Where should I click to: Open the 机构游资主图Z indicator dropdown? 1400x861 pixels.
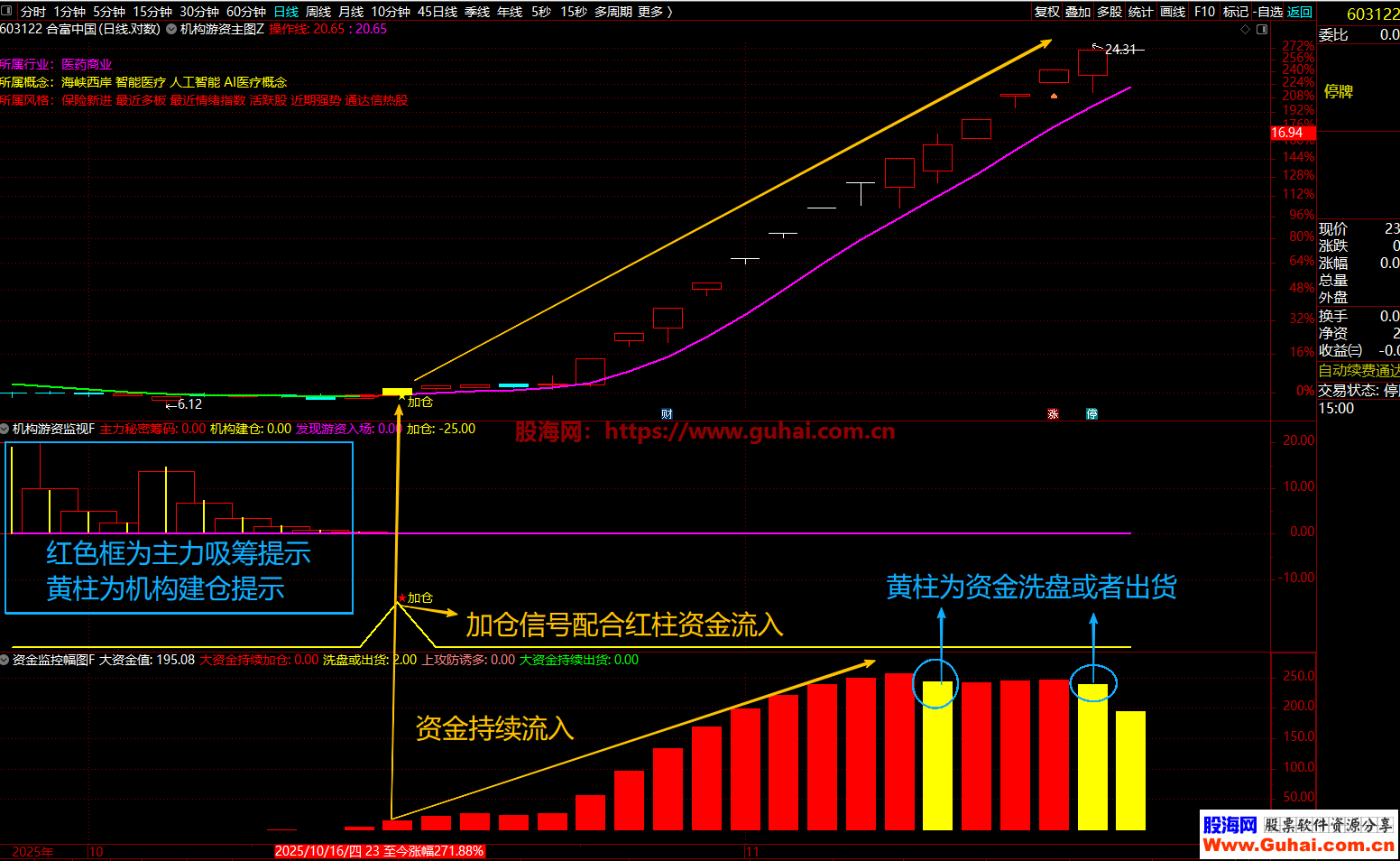(171, 29)
